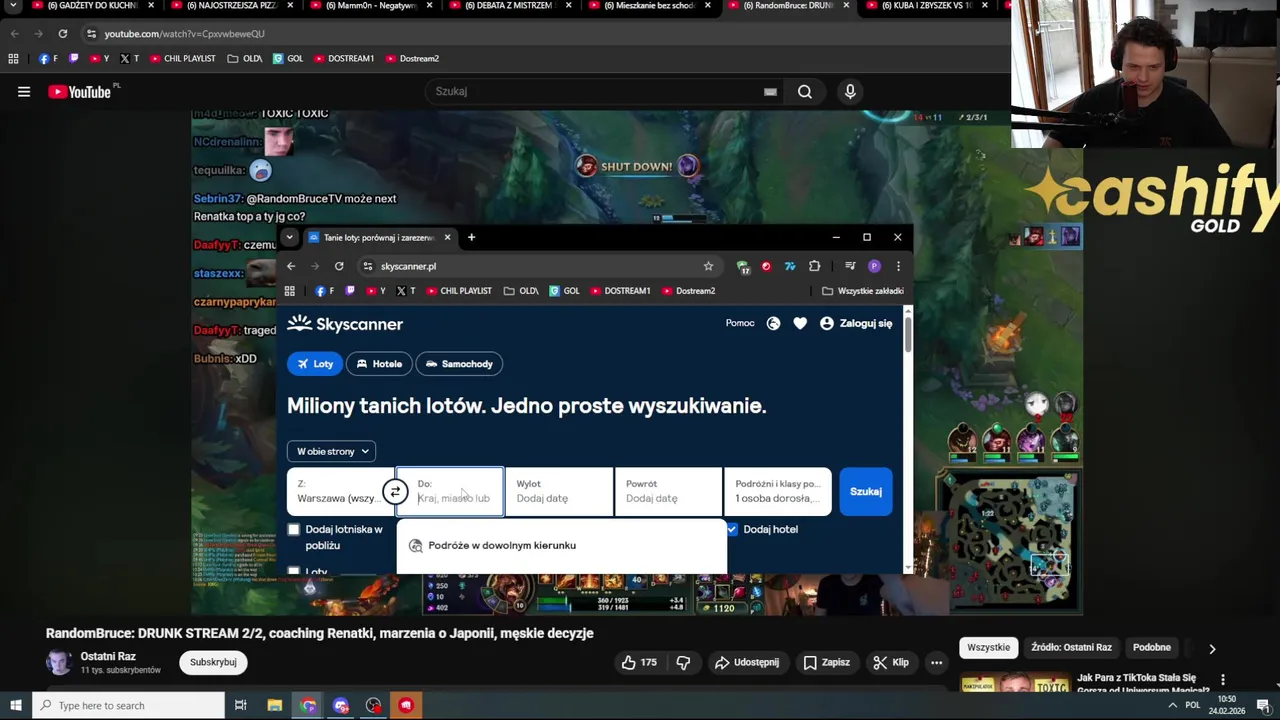Image resolution: width=1280 pixels, height=720 pixels.
Task: Start YouTube voice search with microphone
Action: [850, 91]
